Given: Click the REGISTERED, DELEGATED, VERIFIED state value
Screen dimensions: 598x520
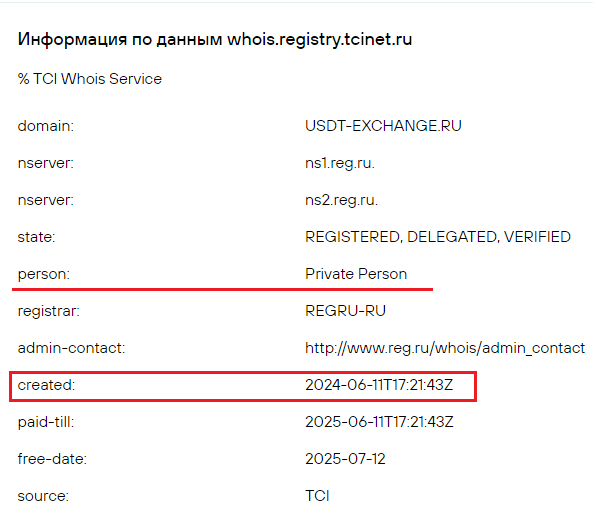Looking at the screenshot, I should [x=438, y=237].
